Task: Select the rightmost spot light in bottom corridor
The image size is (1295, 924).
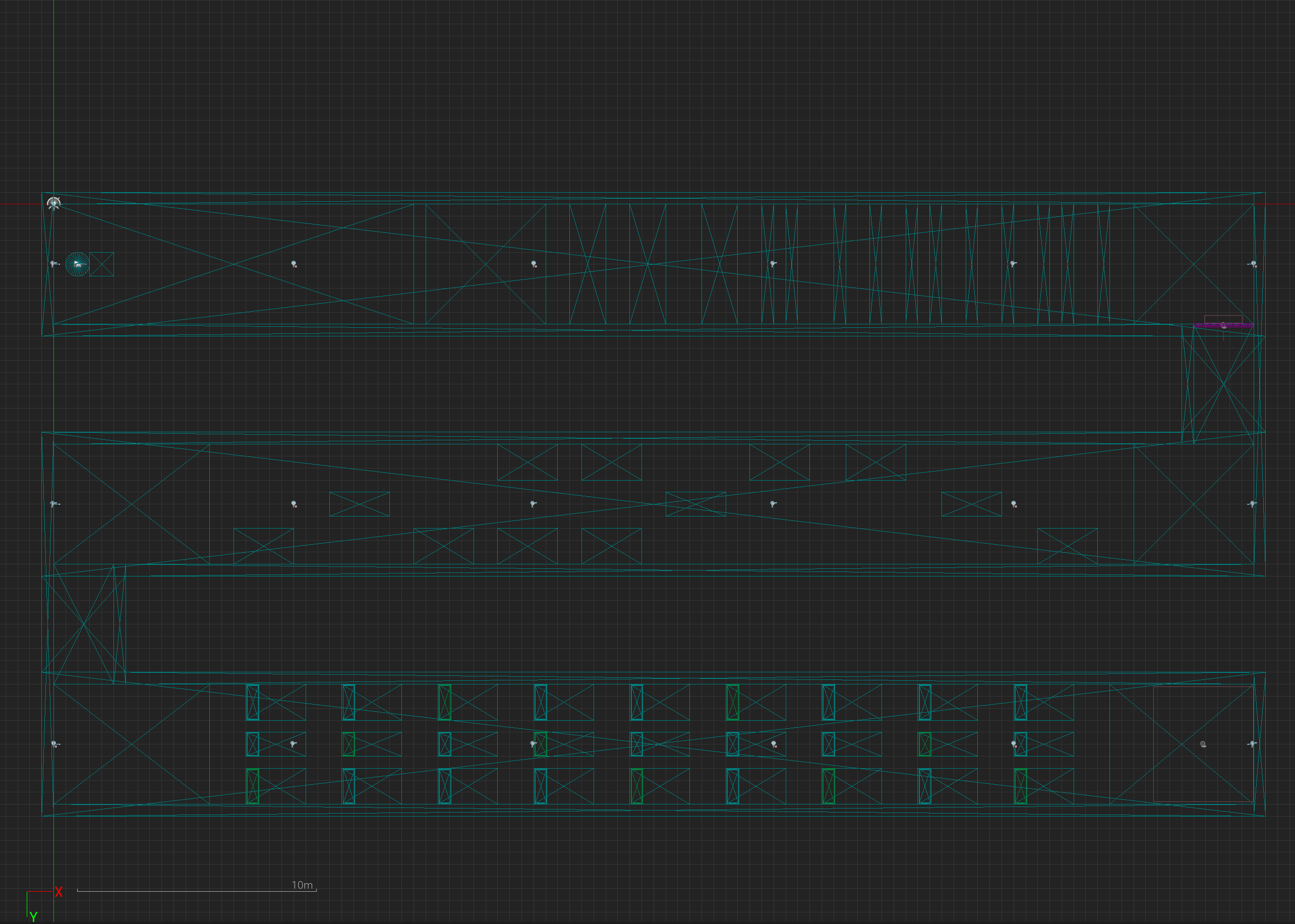Action: tap(1252, 744)
